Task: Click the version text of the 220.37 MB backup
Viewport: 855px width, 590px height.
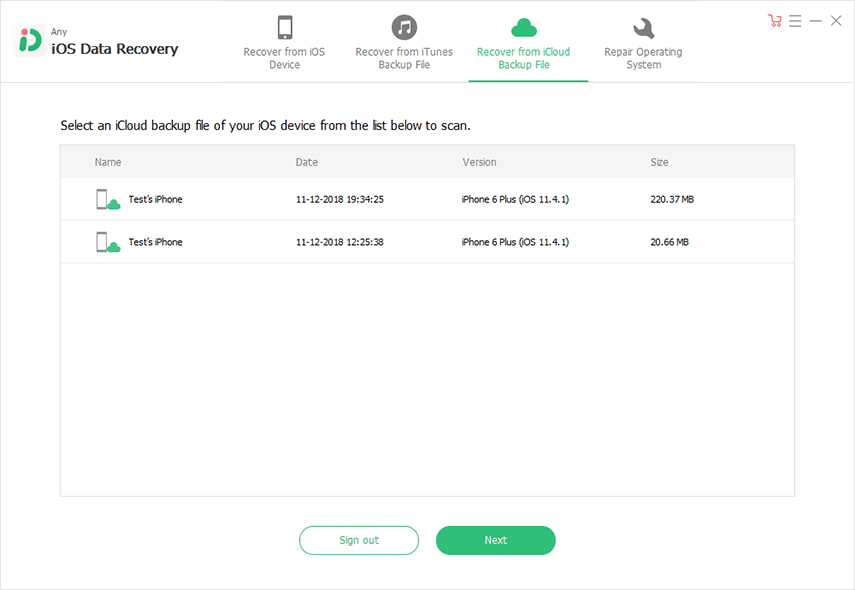Action: (515, 200)
